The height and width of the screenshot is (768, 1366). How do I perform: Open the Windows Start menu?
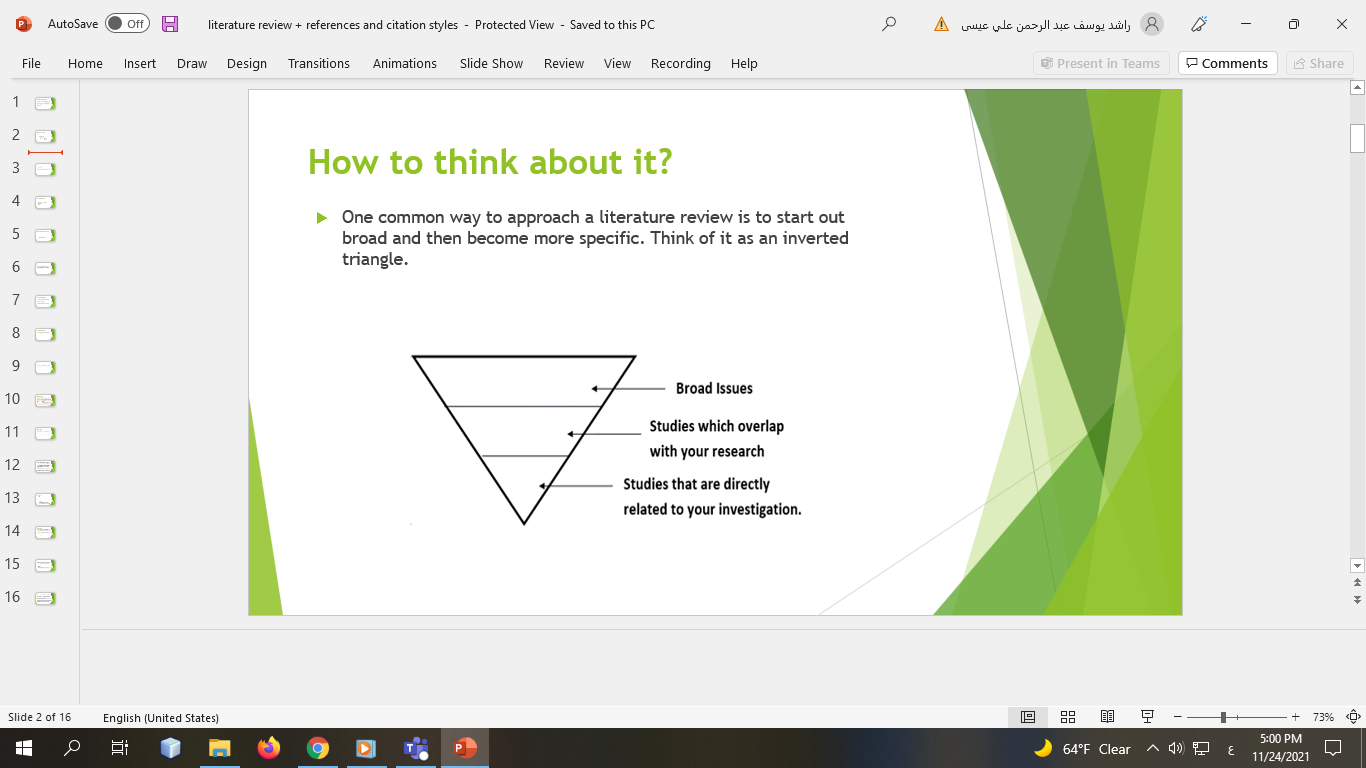coord(24,748)
